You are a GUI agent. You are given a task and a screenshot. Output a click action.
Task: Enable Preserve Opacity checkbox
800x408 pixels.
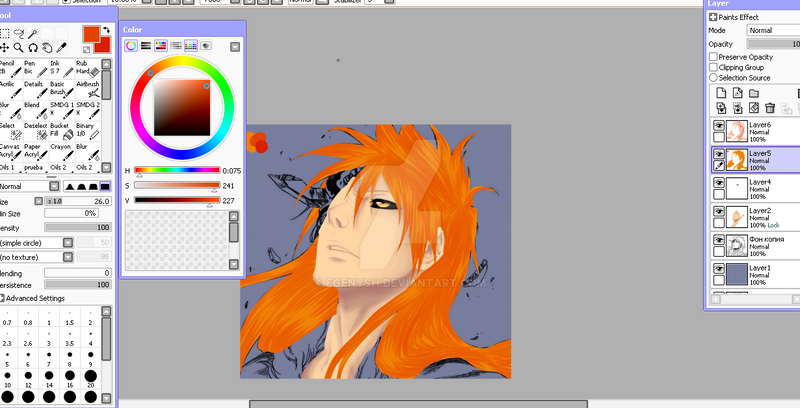click(713, 57)
